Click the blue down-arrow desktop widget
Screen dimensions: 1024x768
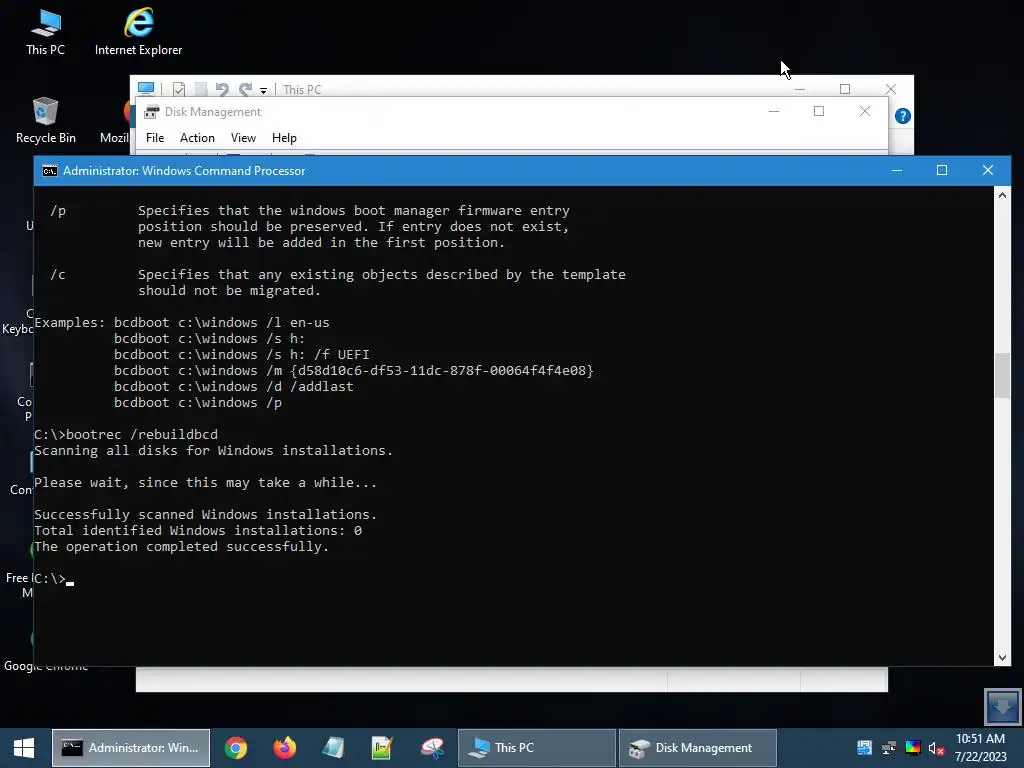1002,707
